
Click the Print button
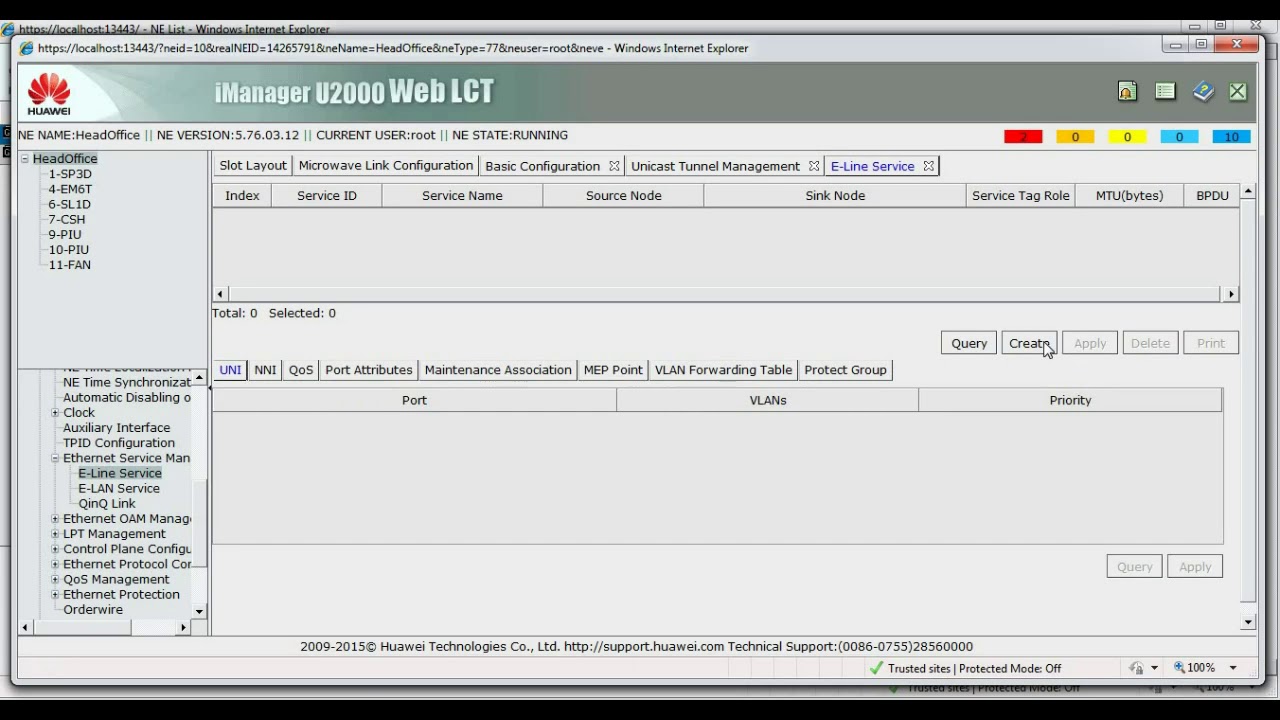point(1211,343)
